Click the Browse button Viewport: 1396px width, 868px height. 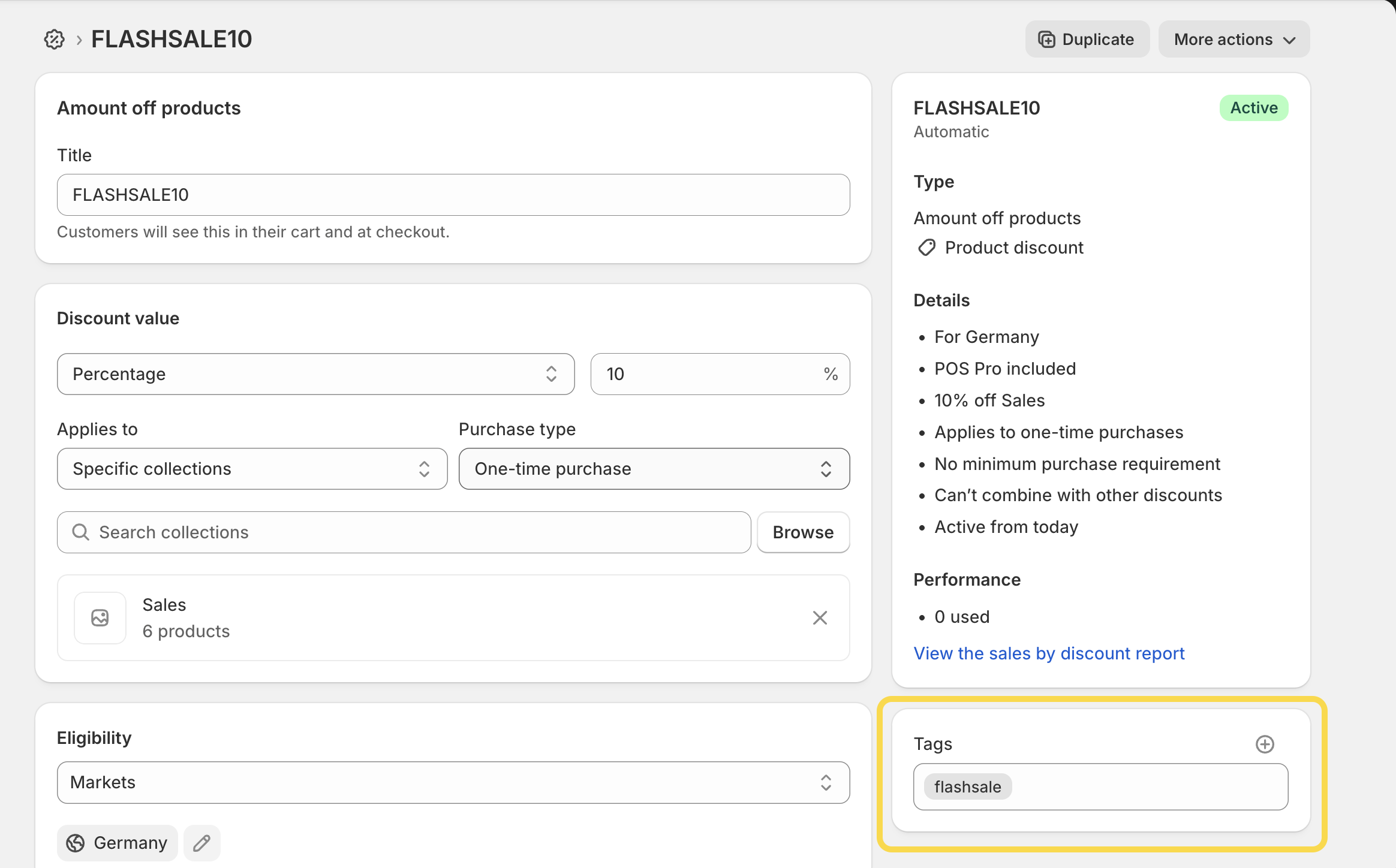pos(804,532)
